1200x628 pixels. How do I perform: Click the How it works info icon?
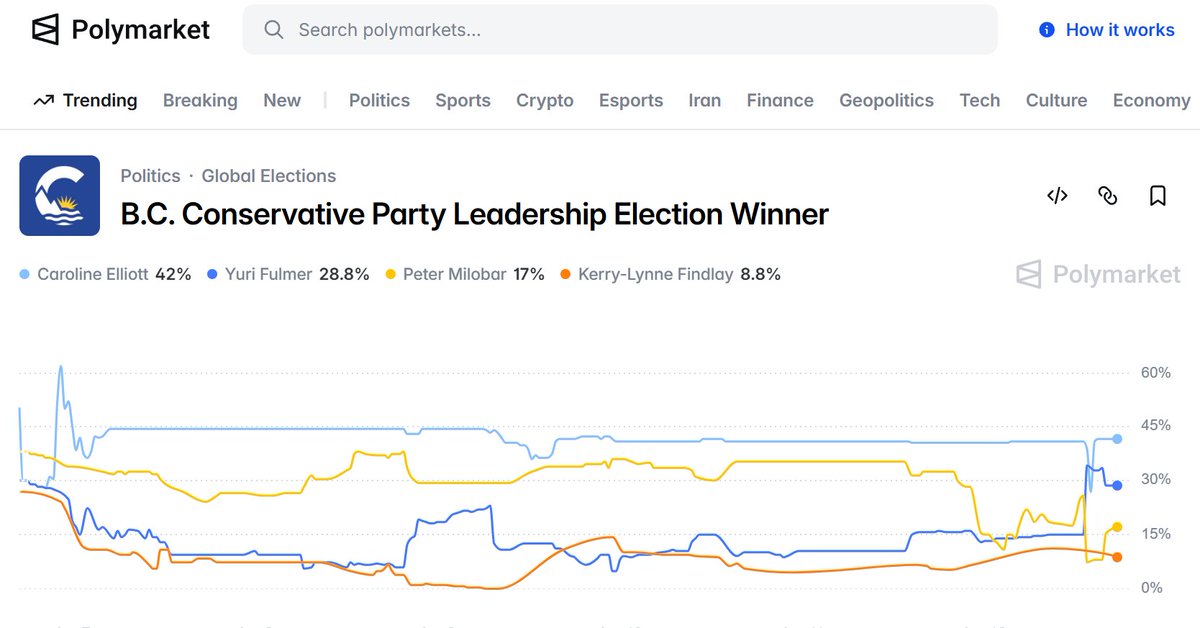(x=1047, y=30)
